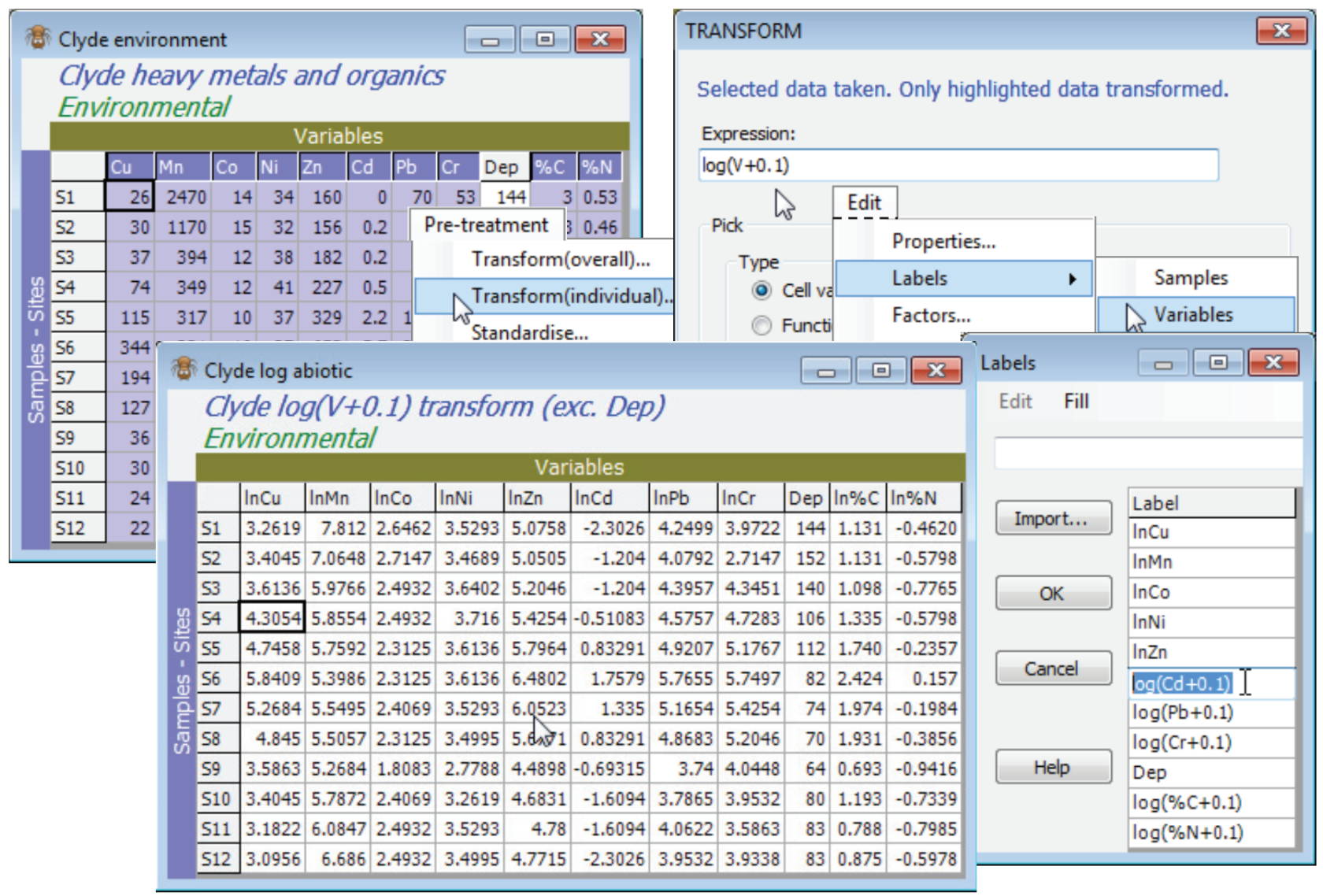Close the Clyde log abiotic window
This screenshot has height=896, width=1323.
(936, 370)
